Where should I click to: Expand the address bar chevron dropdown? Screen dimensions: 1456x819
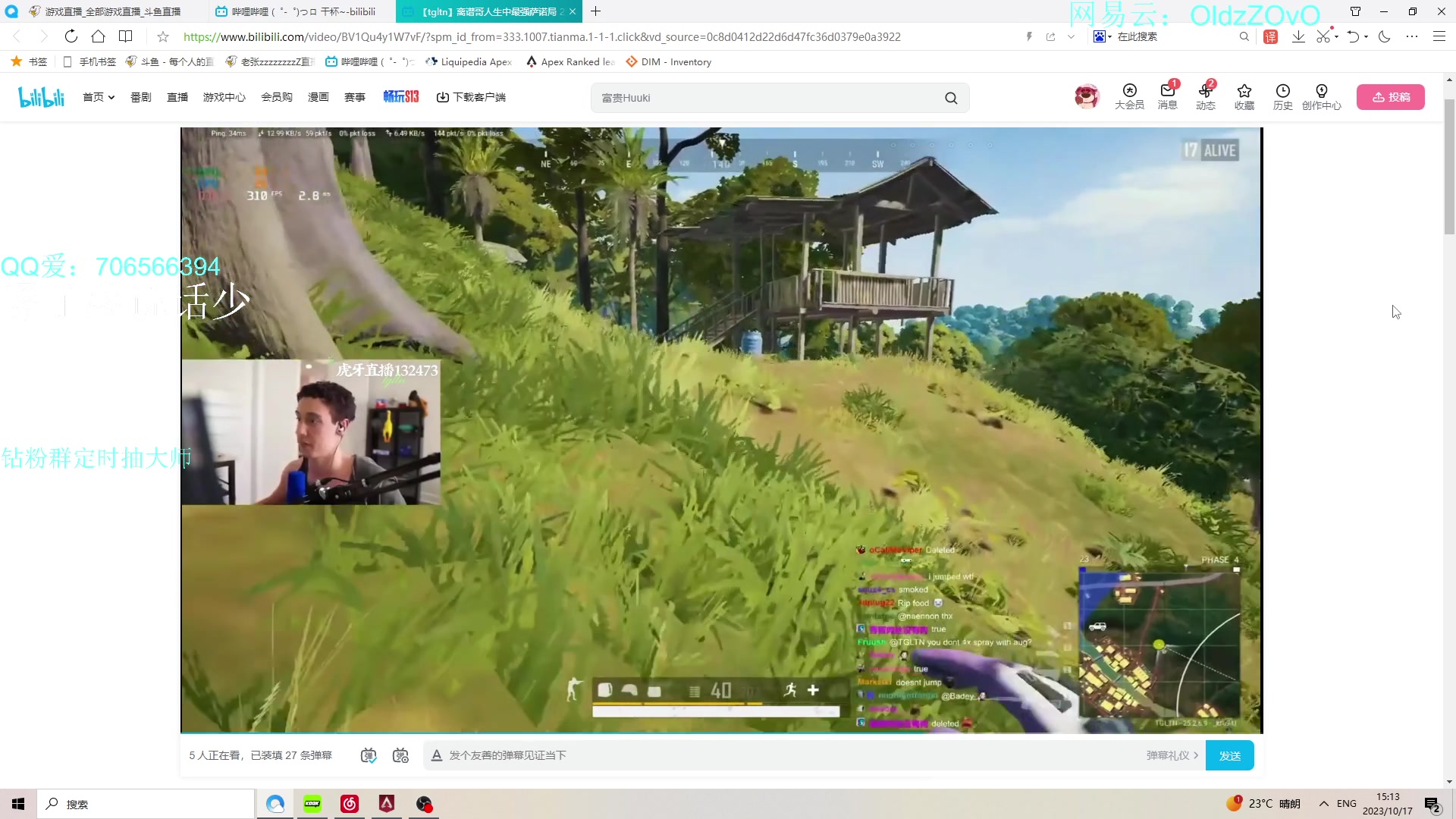(1071, 36)
